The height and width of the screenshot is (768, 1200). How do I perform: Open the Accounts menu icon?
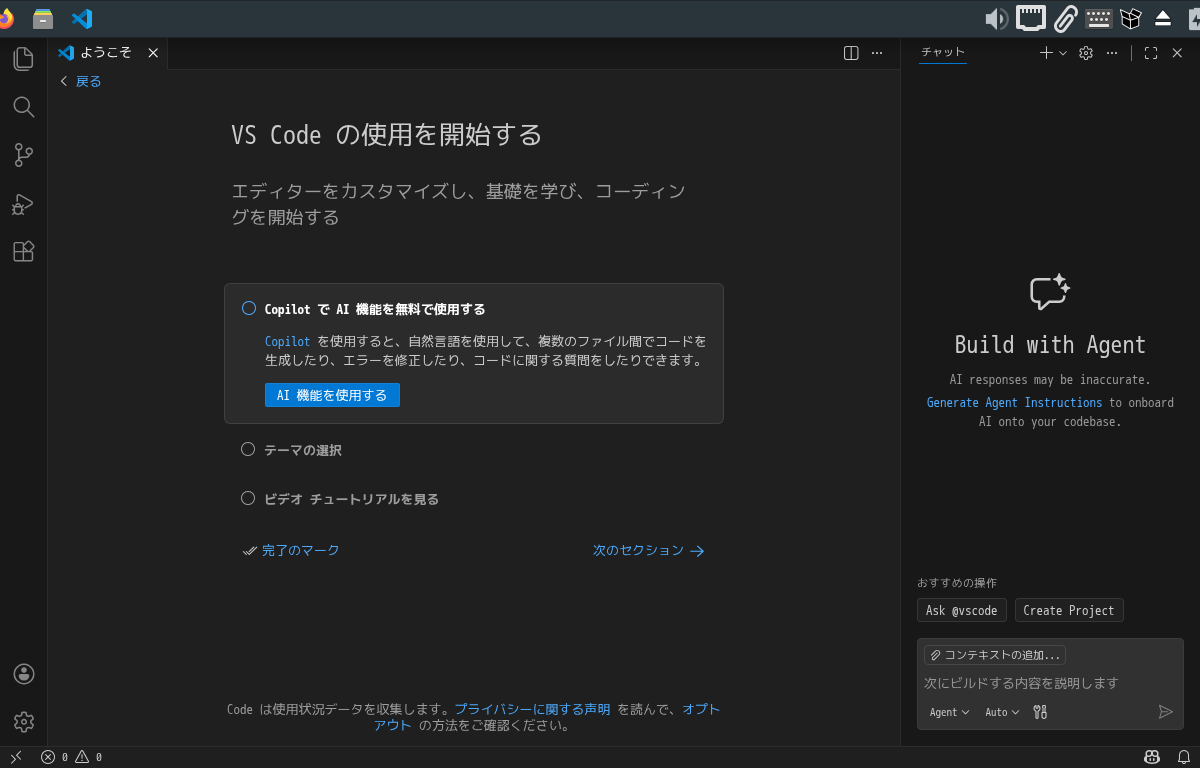[24, 674]
